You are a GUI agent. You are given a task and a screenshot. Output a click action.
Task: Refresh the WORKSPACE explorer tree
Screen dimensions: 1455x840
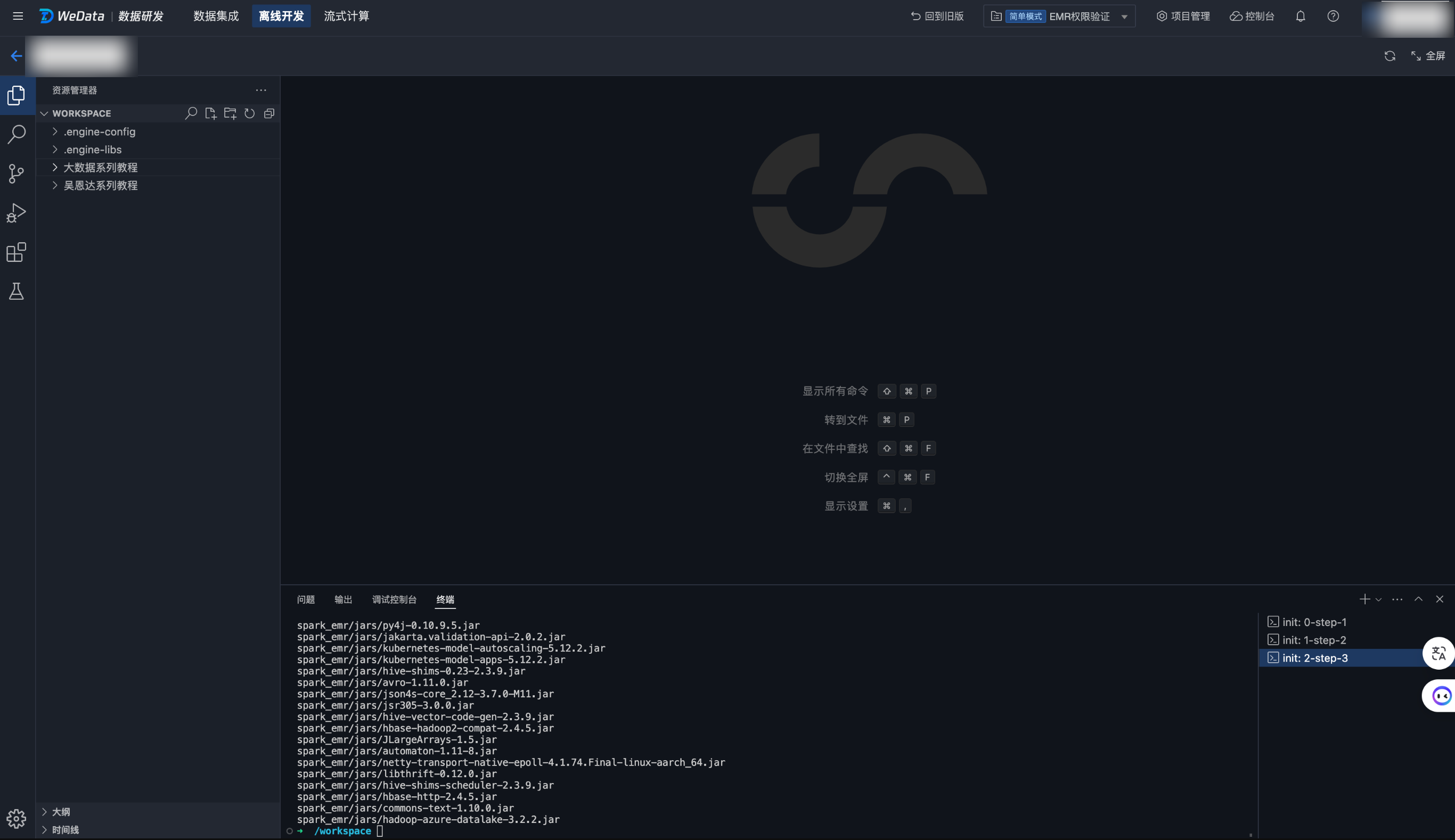249,113
